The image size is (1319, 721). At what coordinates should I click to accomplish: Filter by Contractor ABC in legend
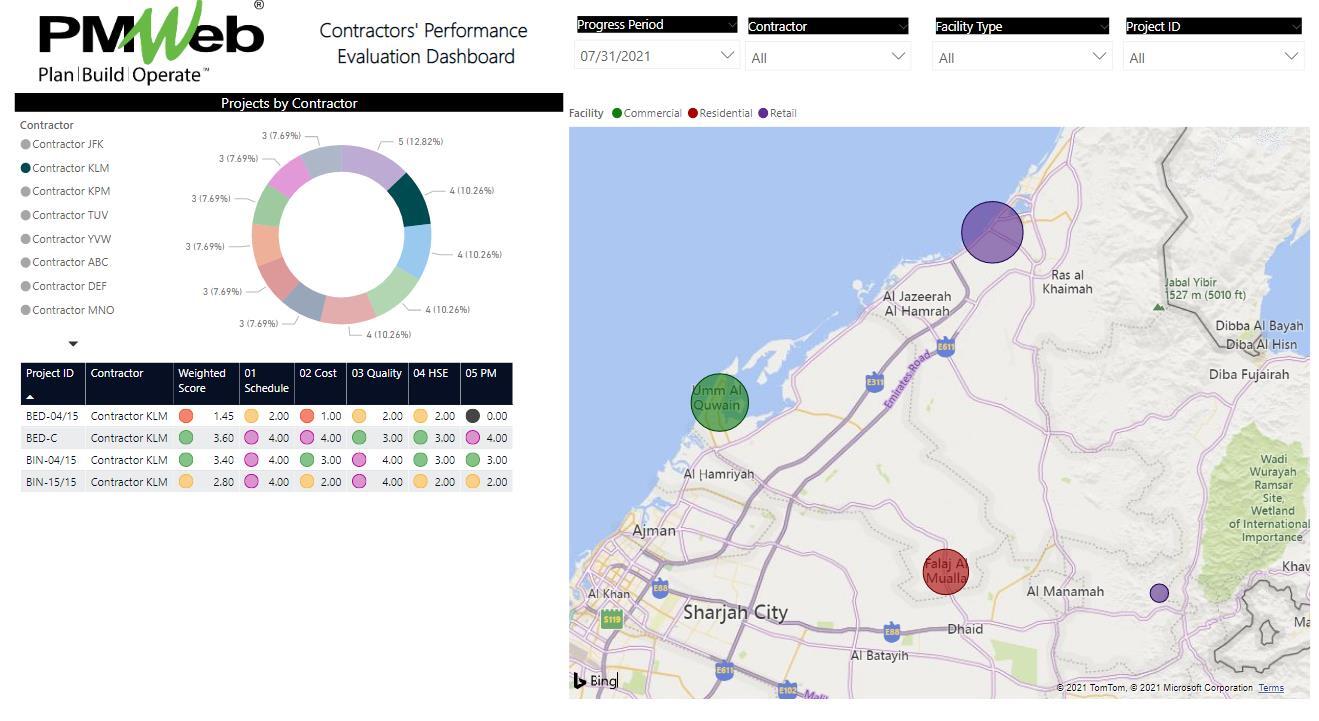click(x=64, y=262)
